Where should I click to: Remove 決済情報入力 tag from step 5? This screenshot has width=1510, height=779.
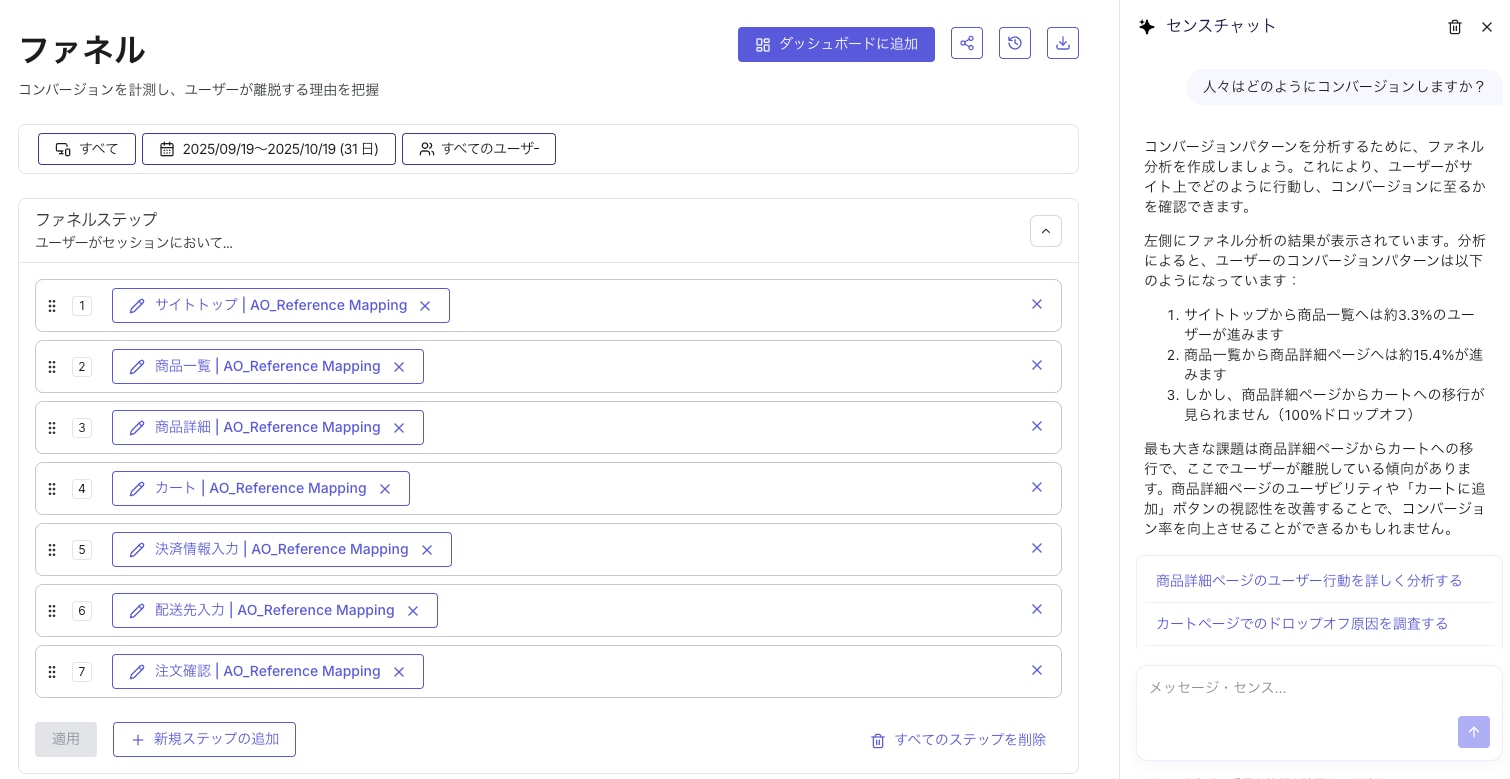[x=427, y=550]
